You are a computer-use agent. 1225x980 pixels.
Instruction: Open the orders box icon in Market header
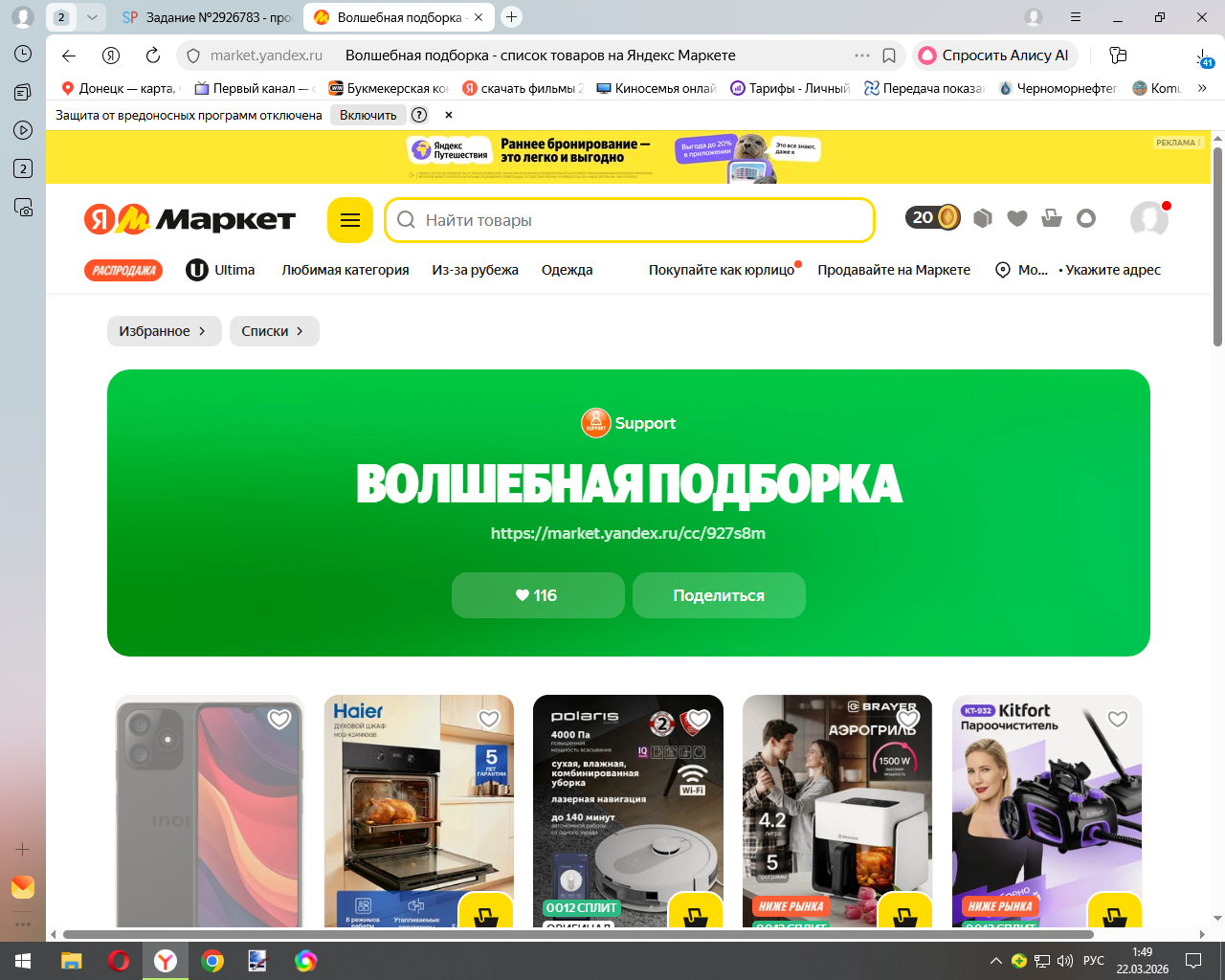(983, 218)
